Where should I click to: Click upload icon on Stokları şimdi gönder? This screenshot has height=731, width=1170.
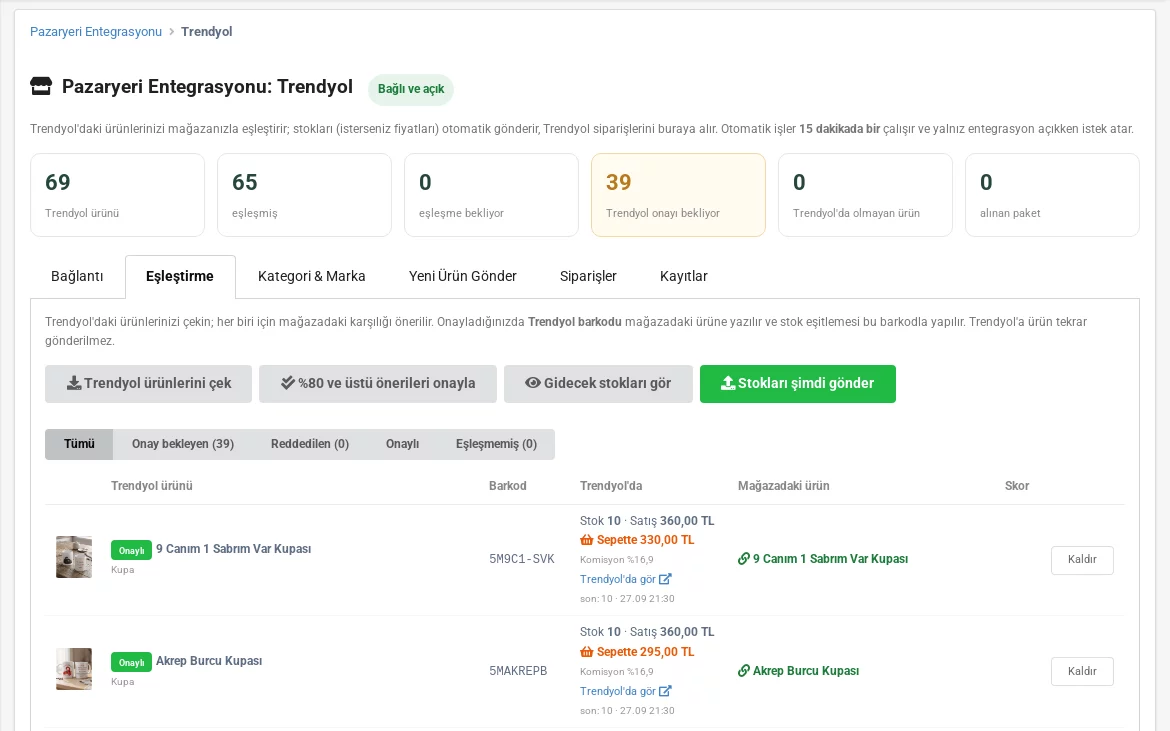coord(728,383)
